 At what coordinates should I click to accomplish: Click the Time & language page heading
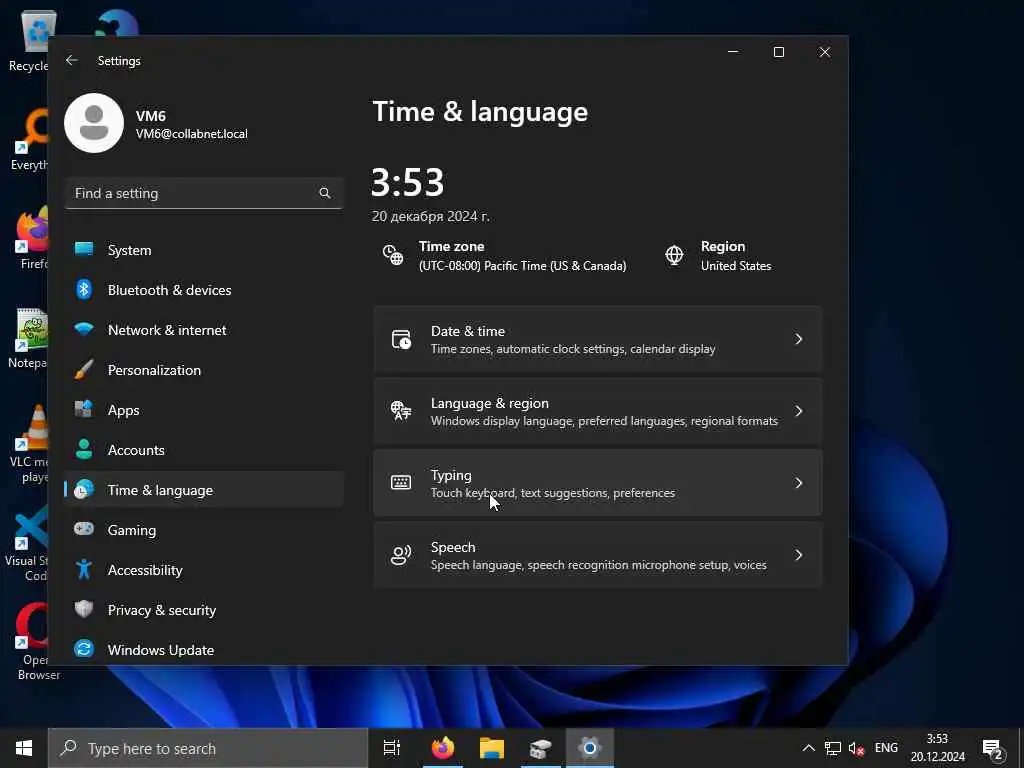[x=480, y=112]
